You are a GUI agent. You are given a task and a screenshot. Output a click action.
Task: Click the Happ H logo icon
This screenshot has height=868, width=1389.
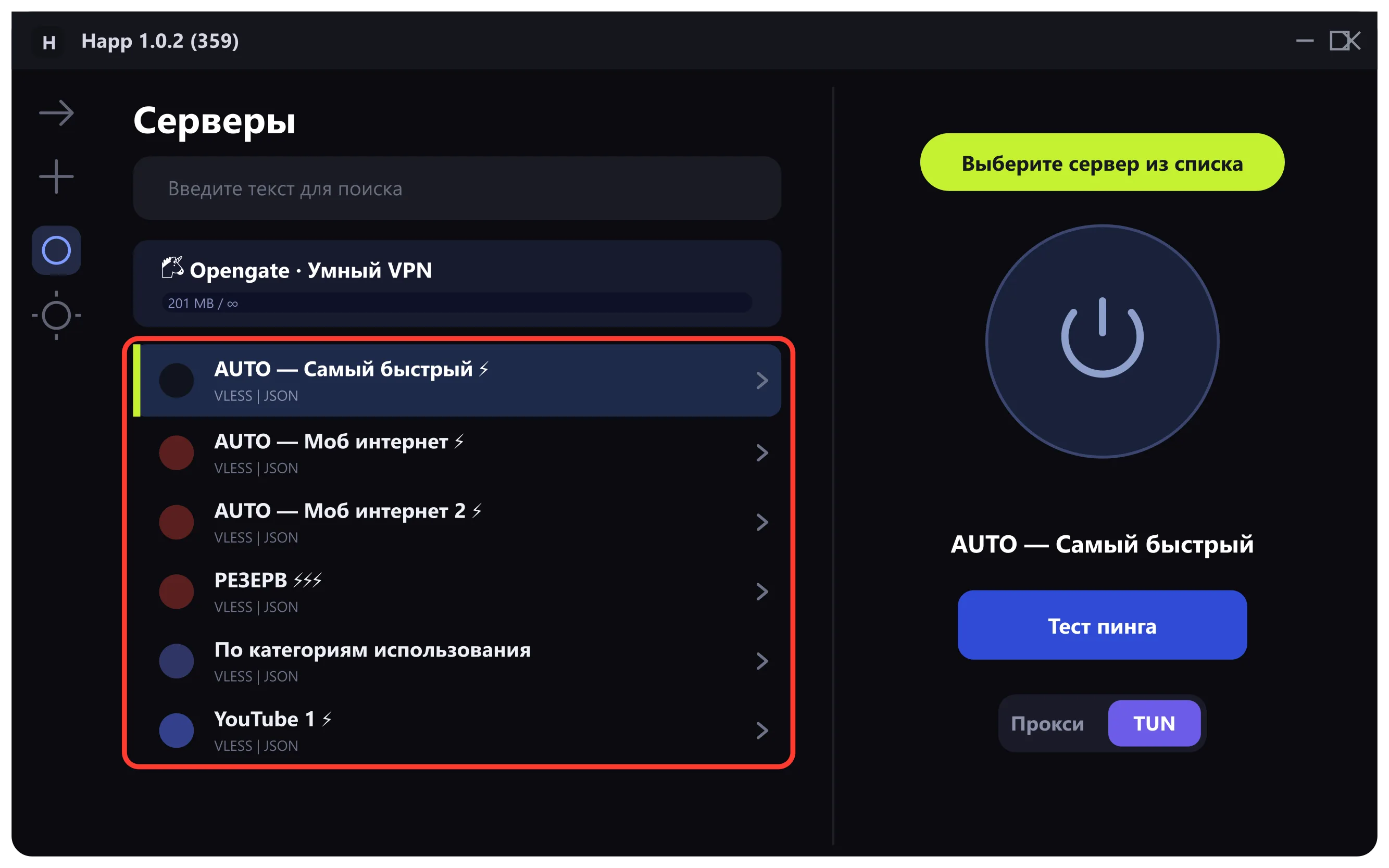point(49,42)
